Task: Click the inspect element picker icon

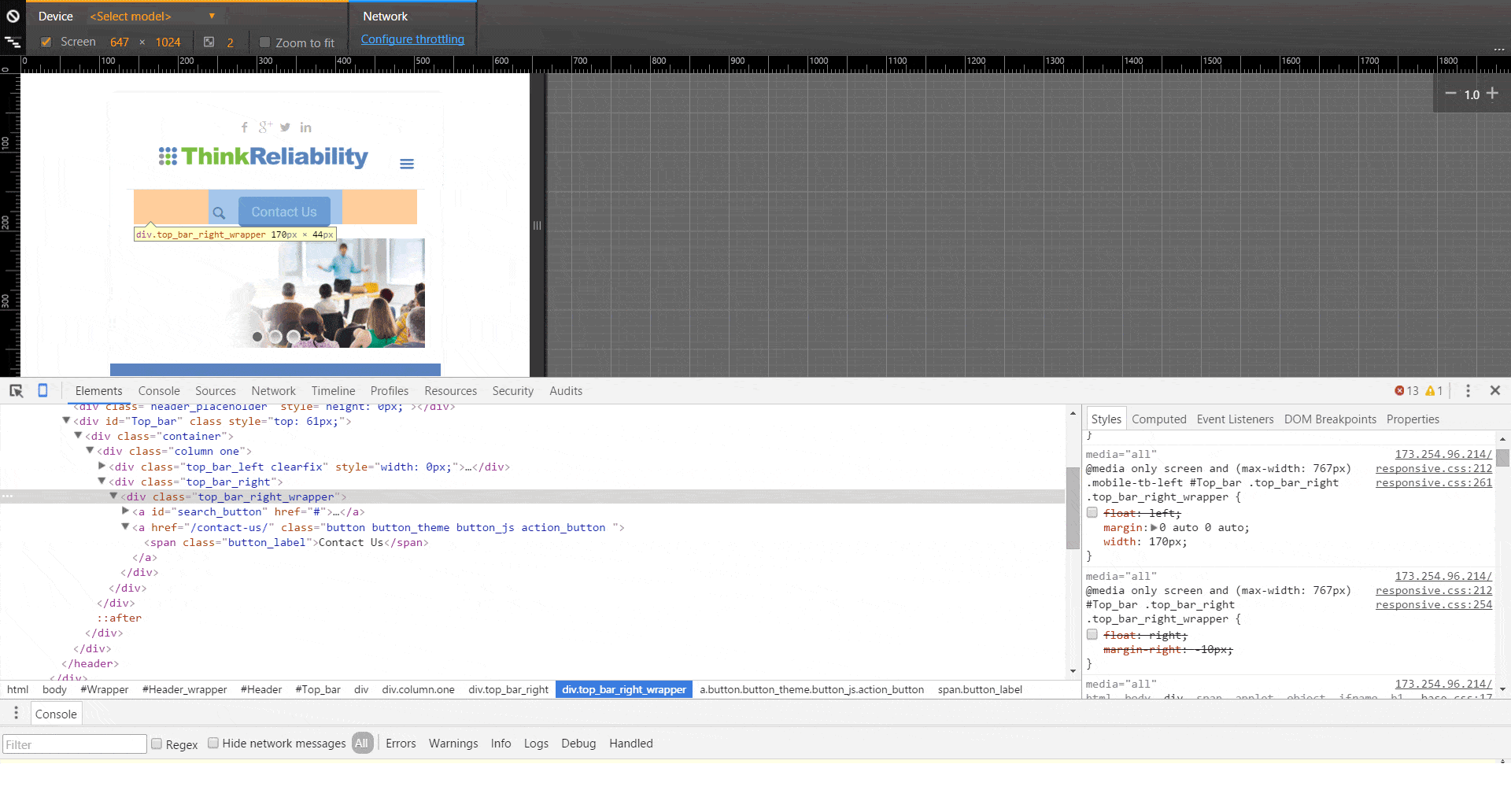Action: 16,391
